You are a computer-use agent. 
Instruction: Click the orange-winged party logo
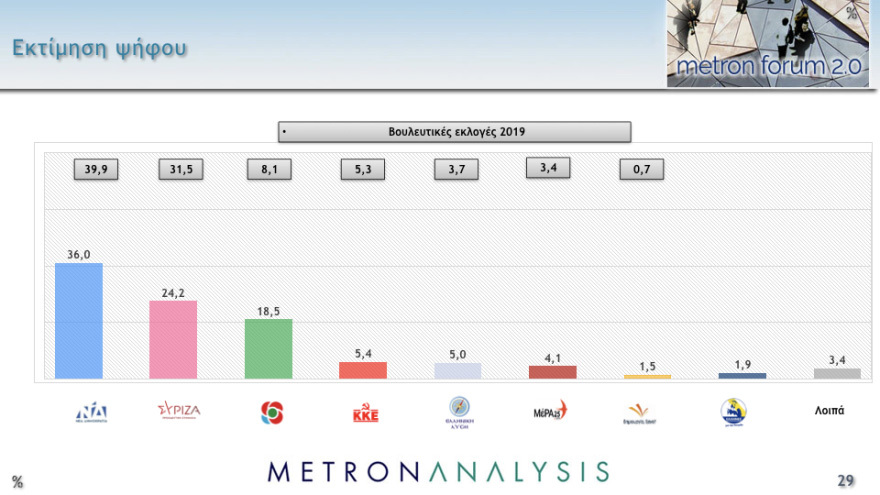[x=639, y=414]
